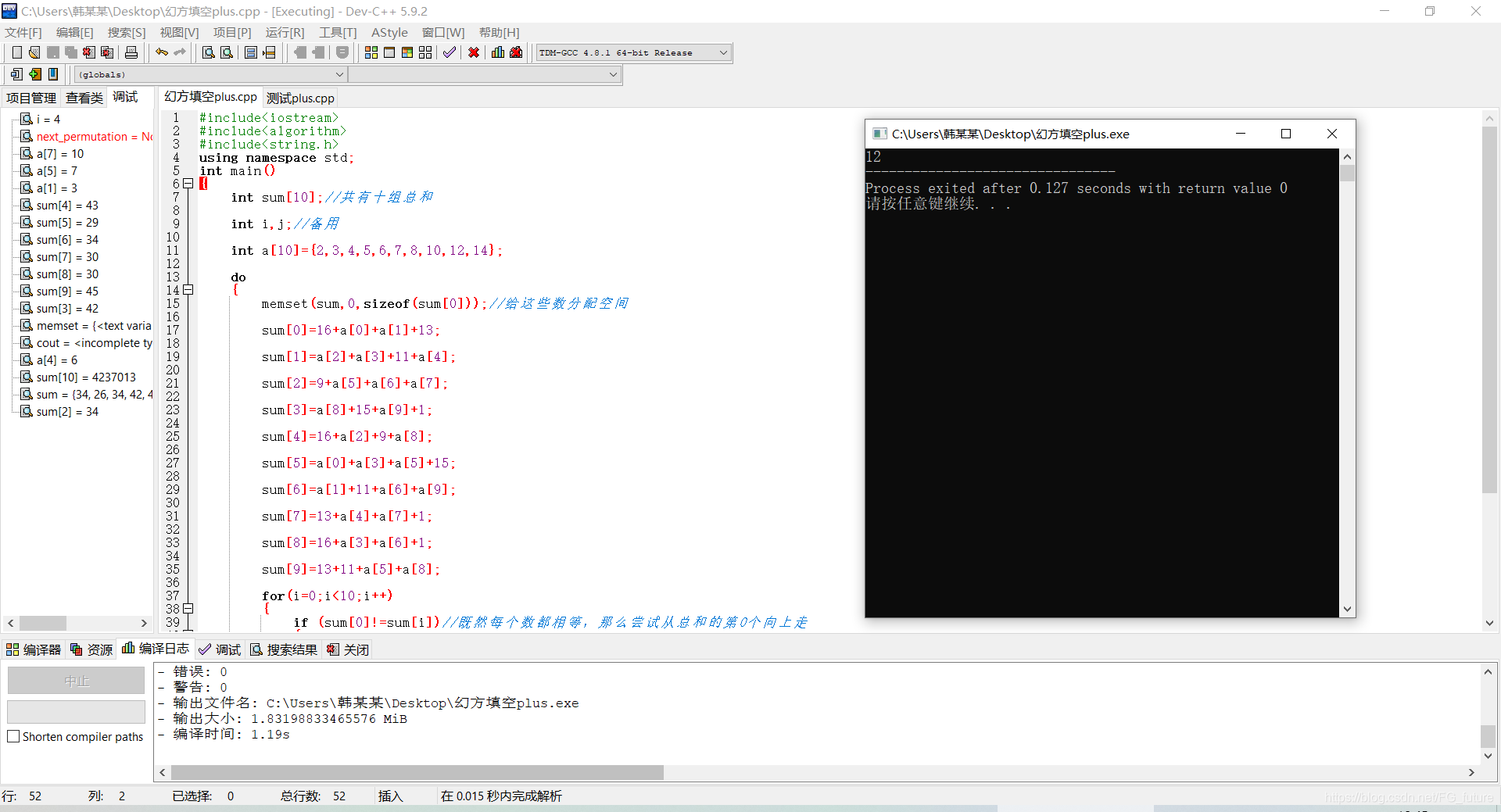The image size is (1501, 812).
Task: Click the 中止 button
Action: coord(76,681)
